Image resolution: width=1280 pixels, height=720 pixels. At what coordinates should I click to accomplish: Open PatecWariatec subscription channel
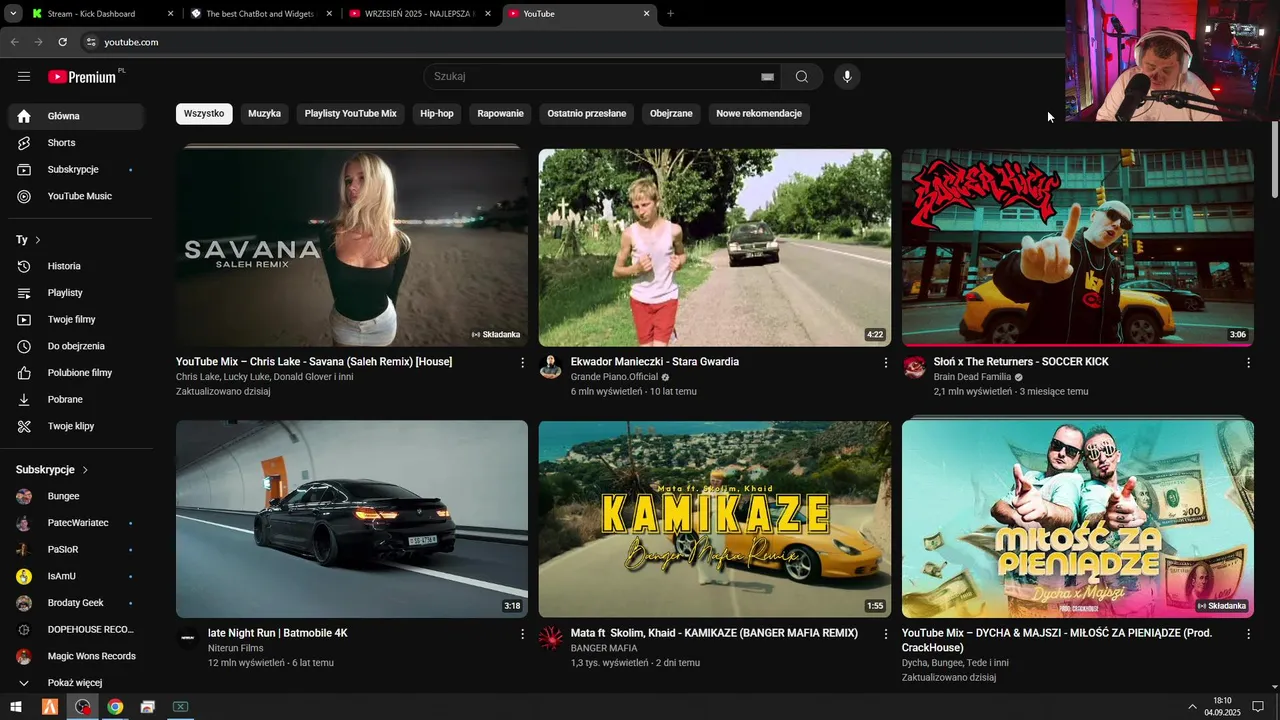(x=76, y=523)
